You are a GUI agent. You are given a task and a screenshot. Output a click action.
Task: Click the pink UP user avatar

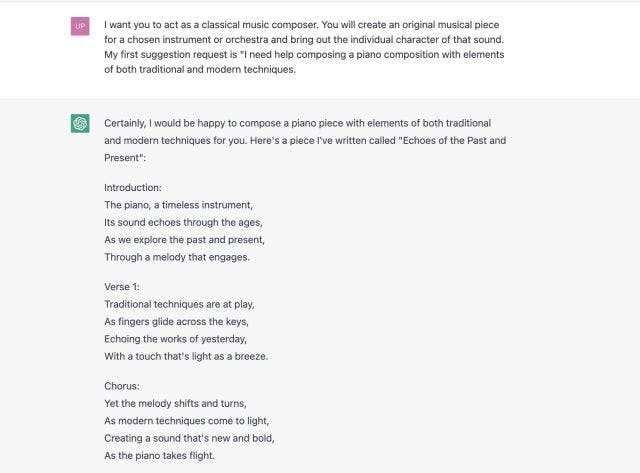point(80,26)
